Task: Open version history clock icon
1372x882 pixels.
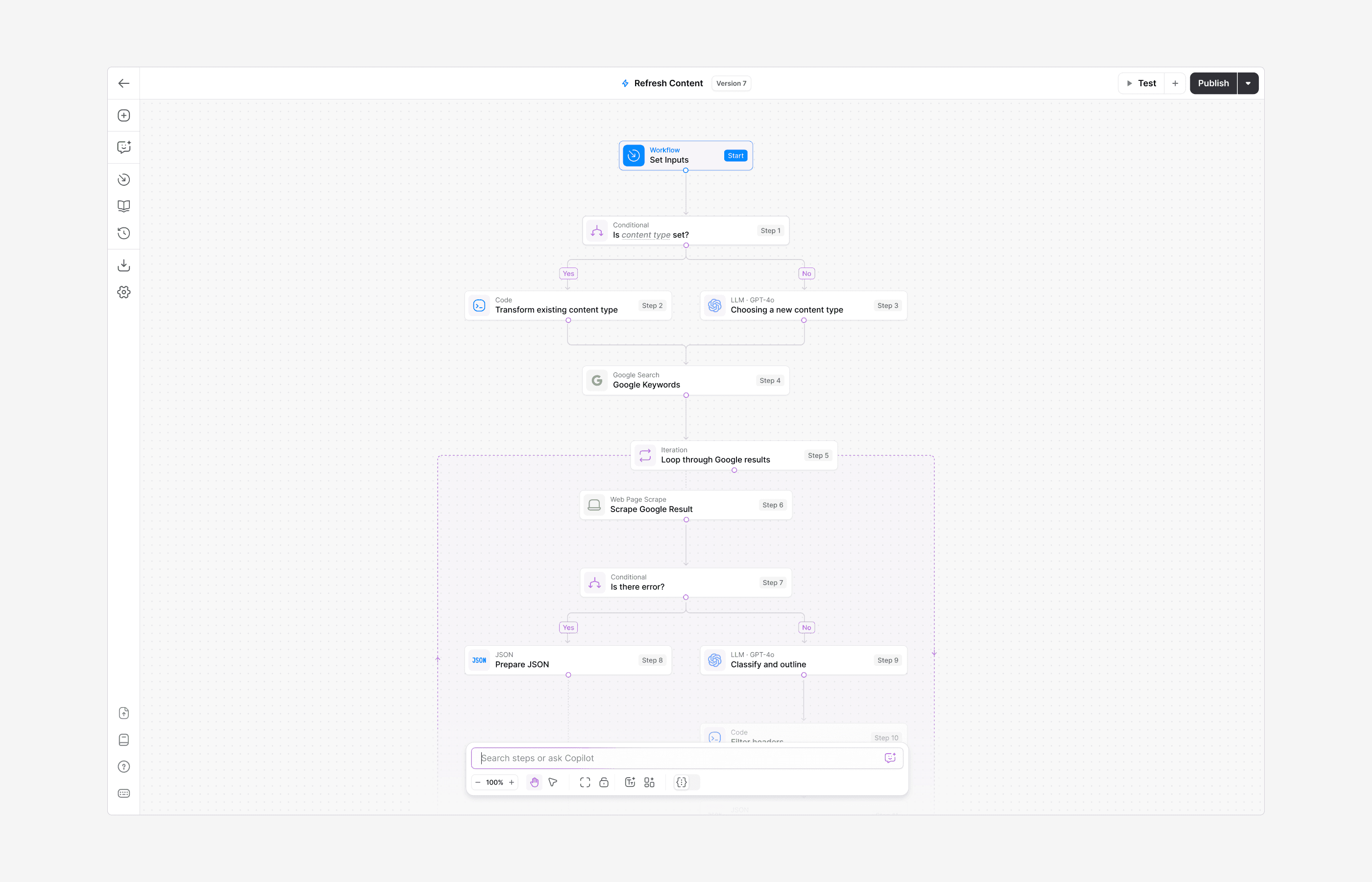Action: 123,233
